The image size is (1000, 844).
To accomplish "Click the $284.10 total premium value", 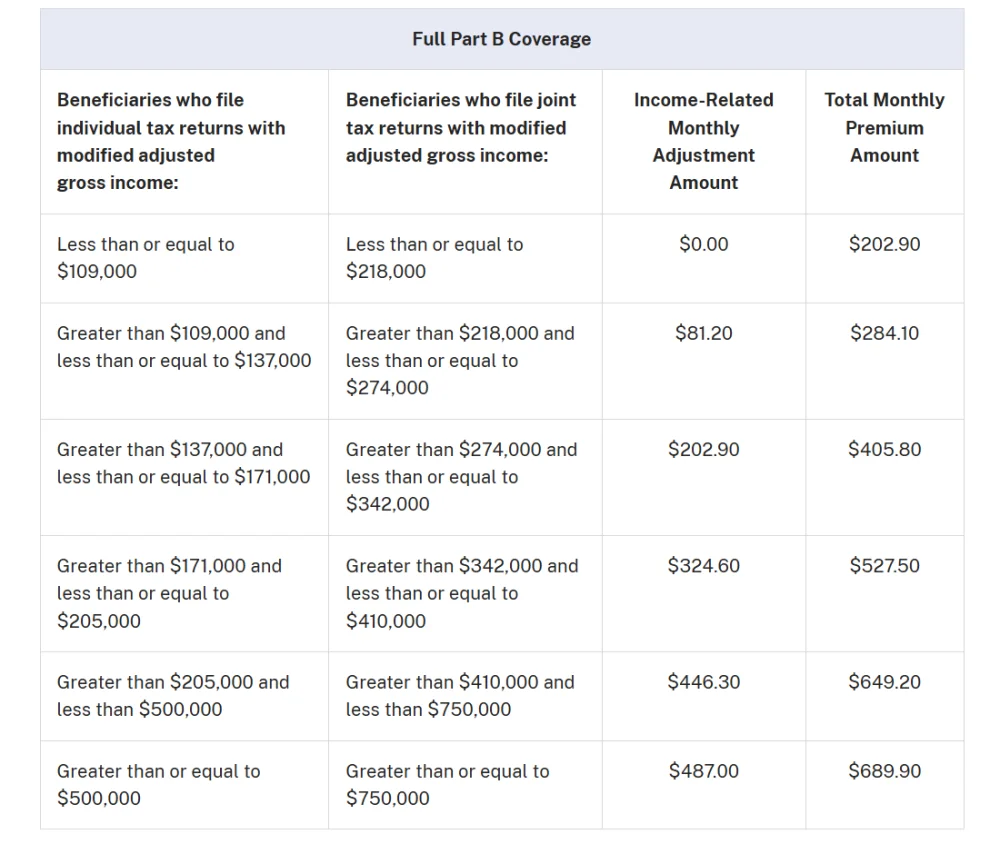I will (884, 333).
